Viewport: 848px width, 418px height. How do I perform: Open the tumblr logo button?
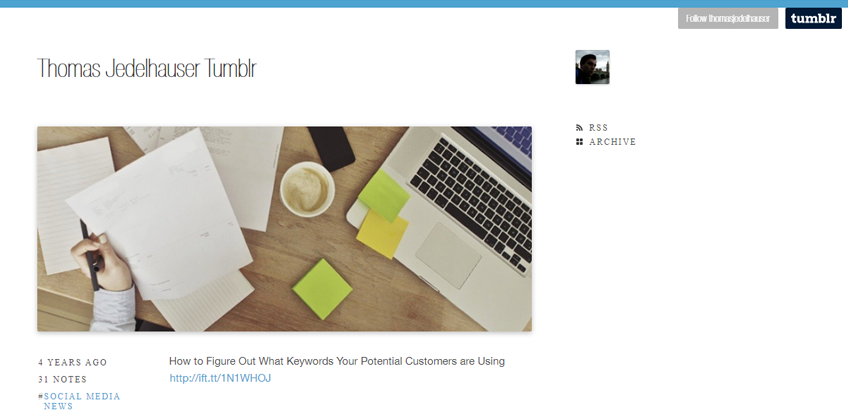click(x=813, y=18)
